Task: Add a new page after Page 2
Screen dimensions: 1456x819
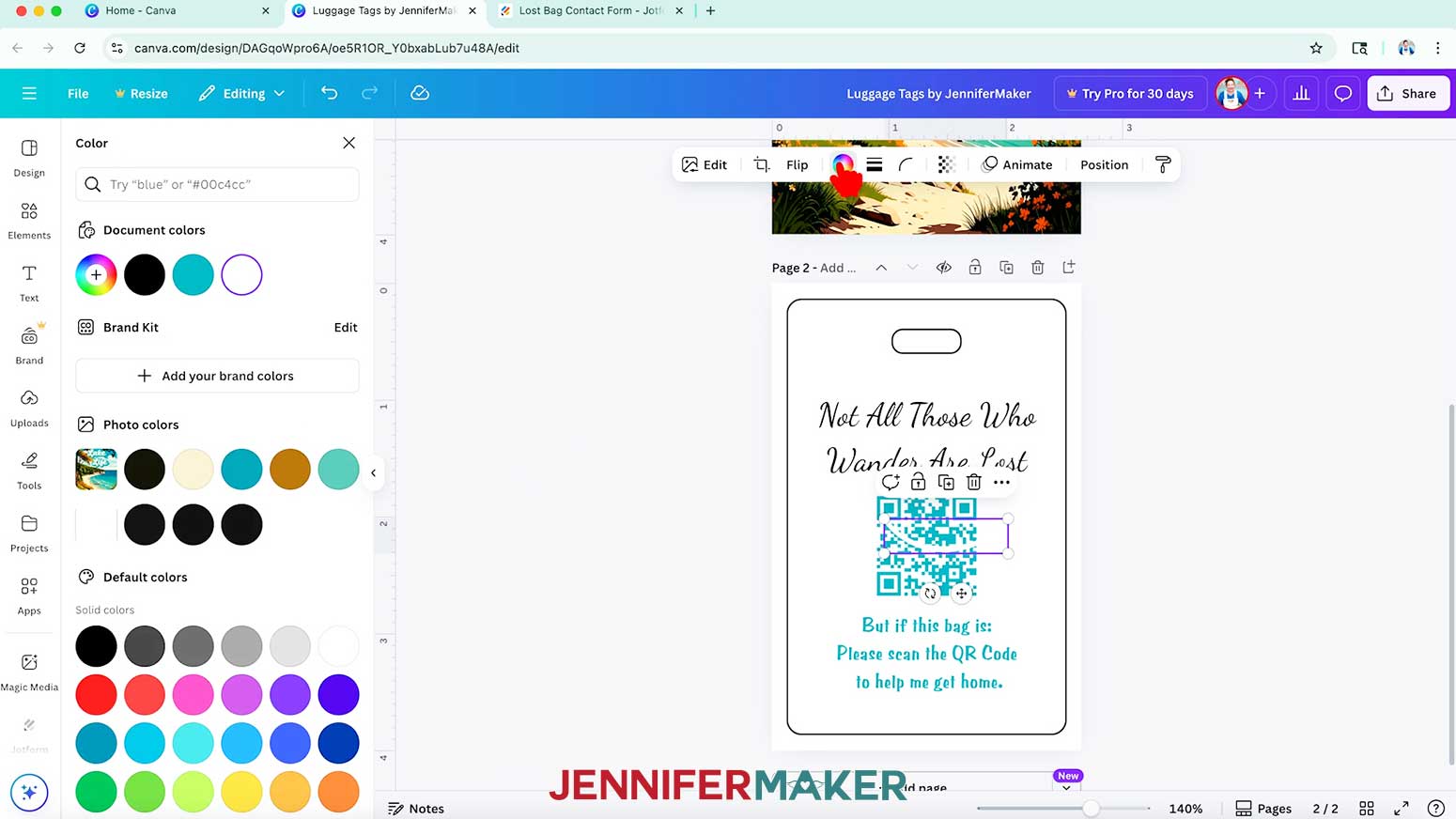Action: tap(1069, 268)
